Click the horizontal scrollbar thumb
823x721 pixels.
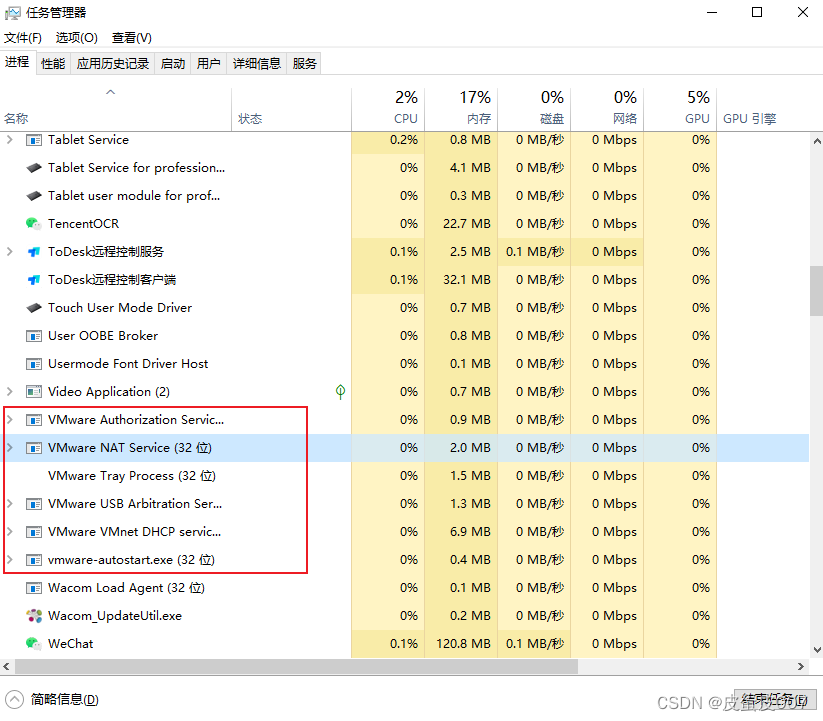pos(297,666)
